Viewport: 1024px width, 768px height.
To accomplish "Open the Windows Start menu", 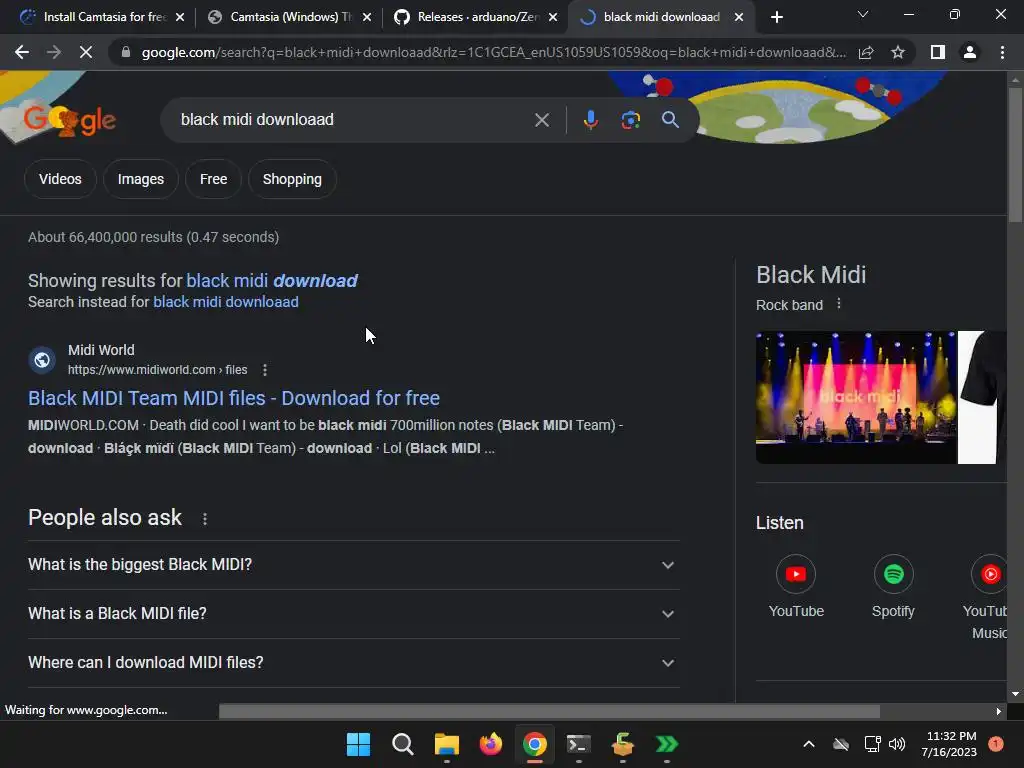I will click(358, 744).
